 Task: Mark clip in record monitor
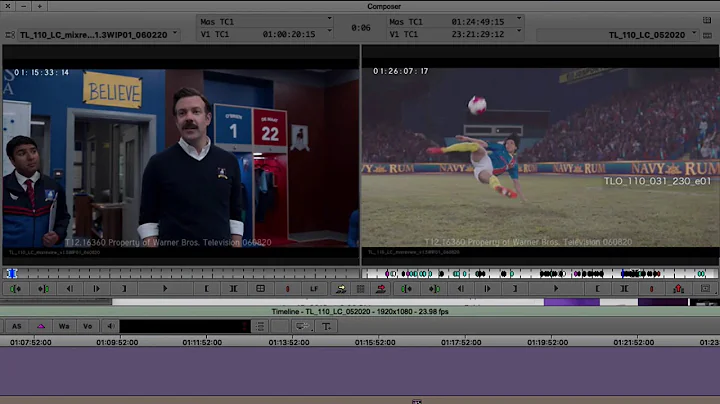(624, 289)
